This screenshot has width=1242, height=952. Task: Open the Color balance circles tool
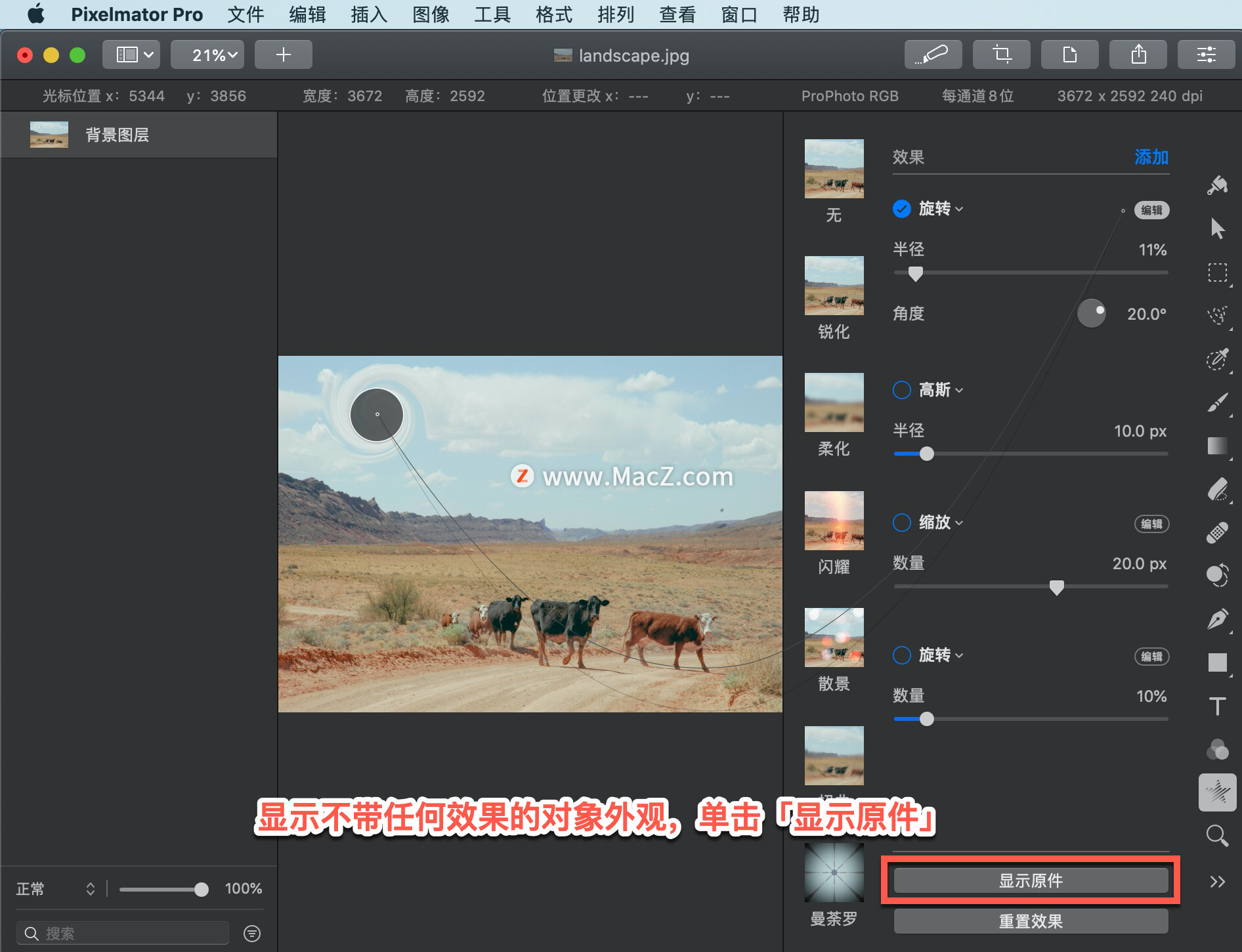coord(1217,749)
